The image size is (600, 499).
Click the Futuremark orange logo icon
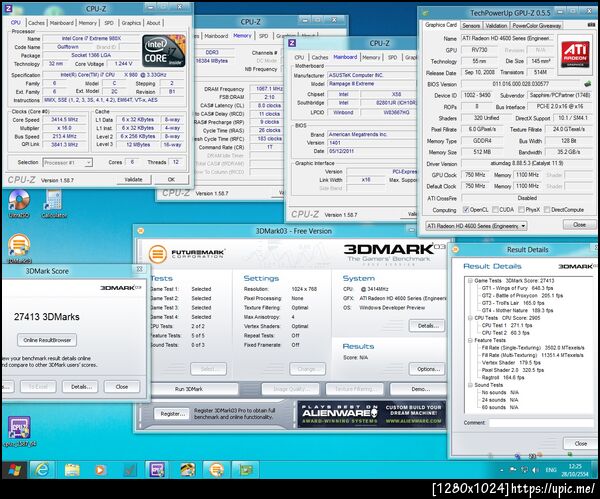[x=158, y=254]
